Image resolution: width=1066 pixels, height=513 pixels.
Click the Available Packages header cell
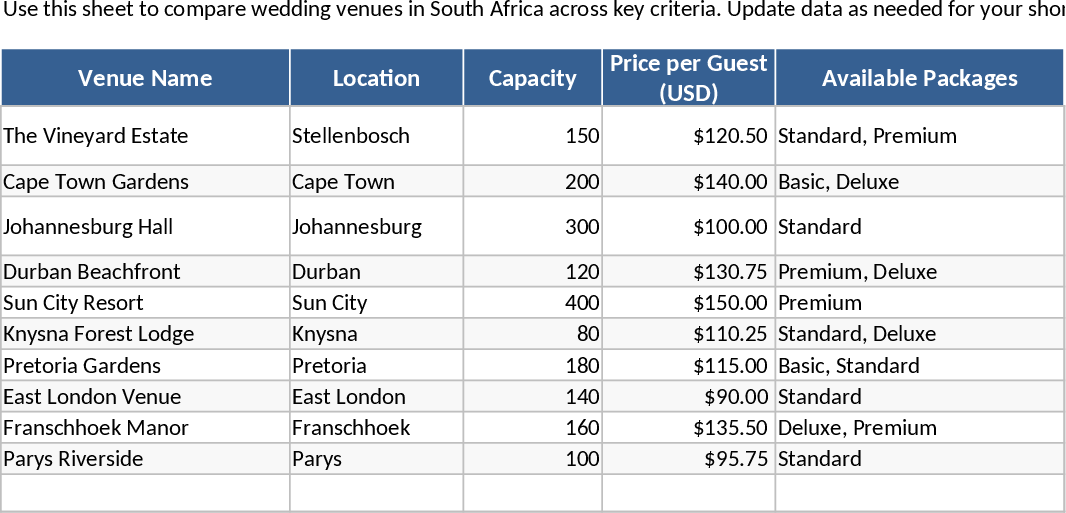(x=919, y=78)
